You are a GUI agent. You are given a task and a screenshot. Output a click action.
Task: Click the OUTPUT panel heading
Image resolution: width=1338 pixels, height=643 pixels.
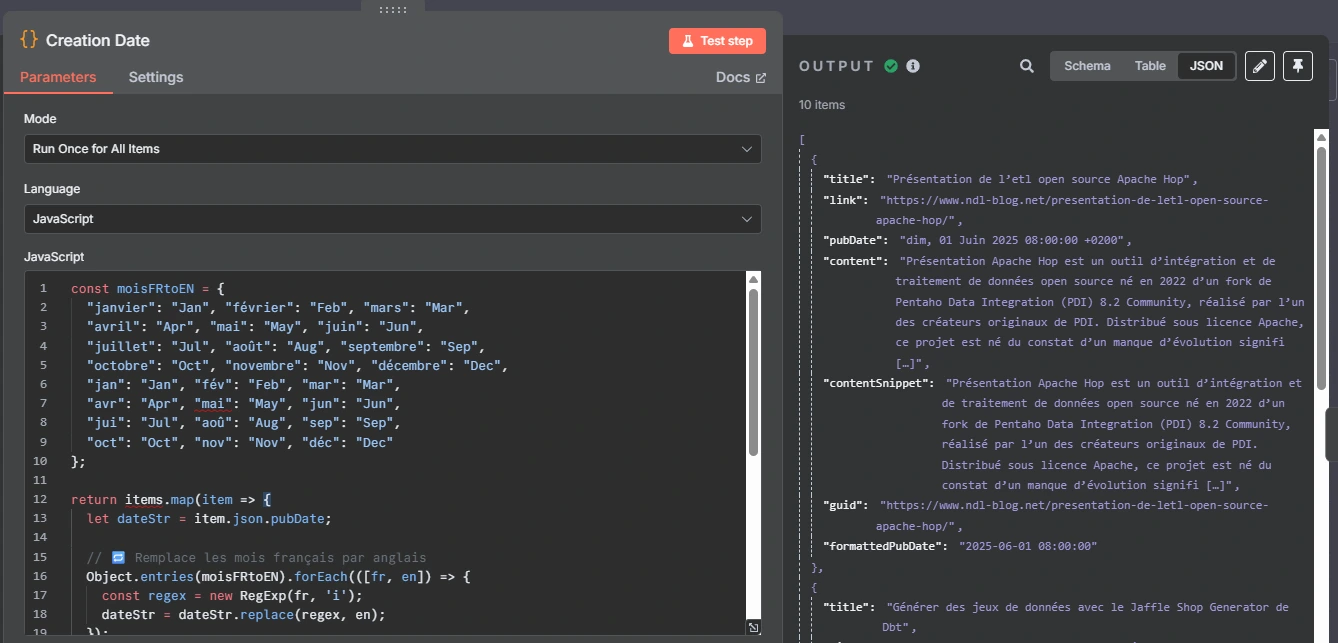click(x=837, y=66)
